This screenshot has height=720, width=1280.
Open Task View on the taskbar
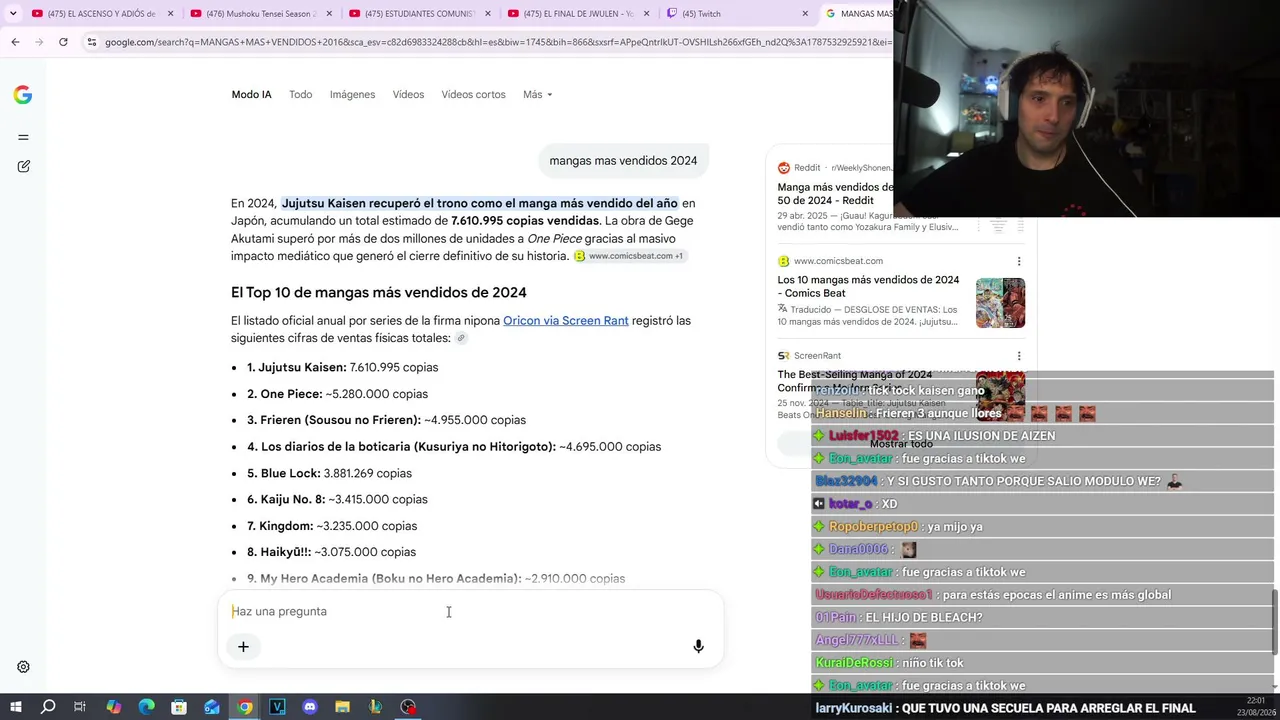tap(80, 707)
